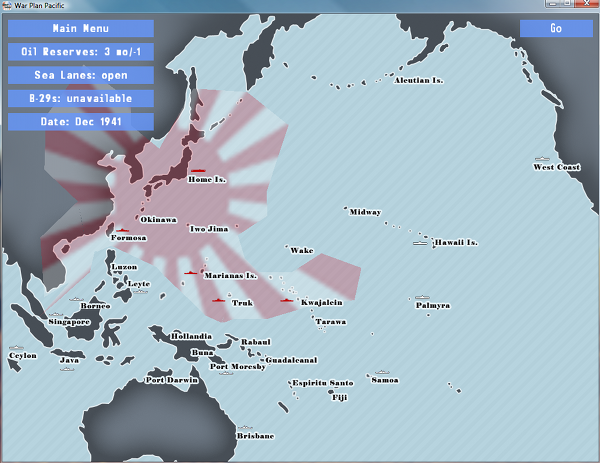Viewport: 600px width, 463px height.
Task: Click the Aleutian Is. label
Action: pos(419,80)
